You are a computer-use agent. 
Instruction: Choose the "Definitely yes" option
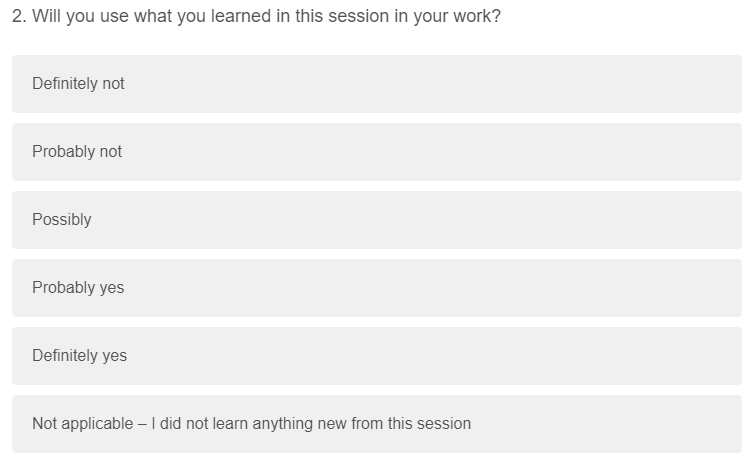(x=377, y=356)
